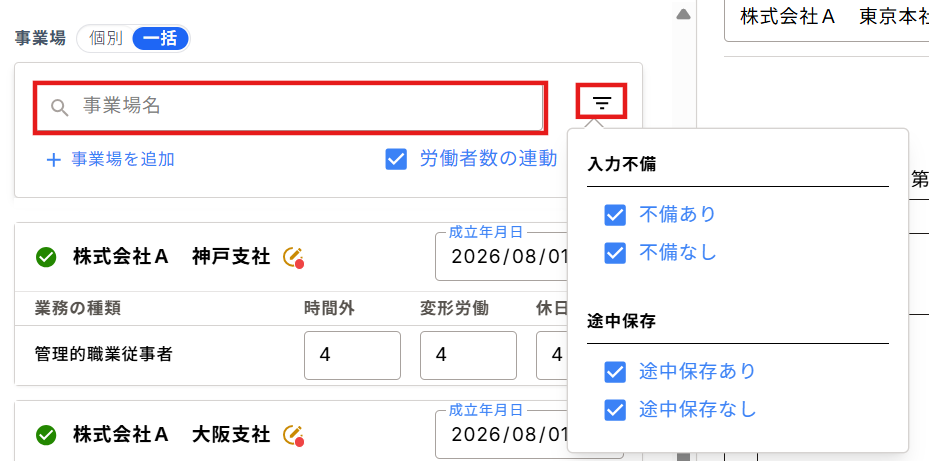This screenshot has height=461, width=929.
Task: Click the plus icon for 事業場を追加
Action: [x=53, y=160]
